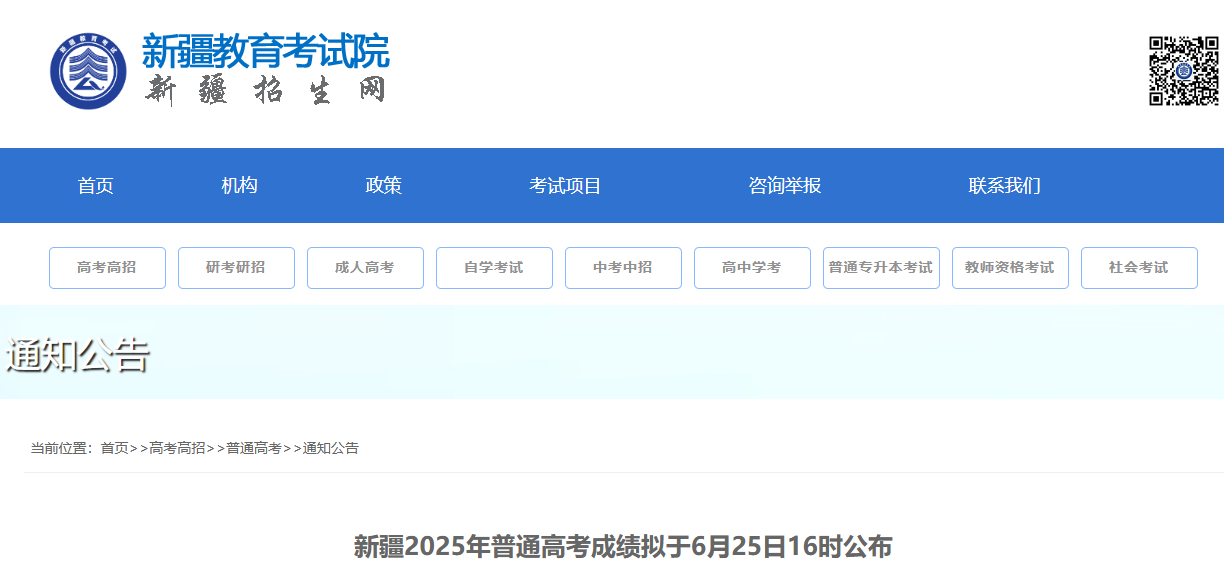Click the 普通专升本考试 category button
Viewport: 1224px width, 571px height.
[881, 268]
